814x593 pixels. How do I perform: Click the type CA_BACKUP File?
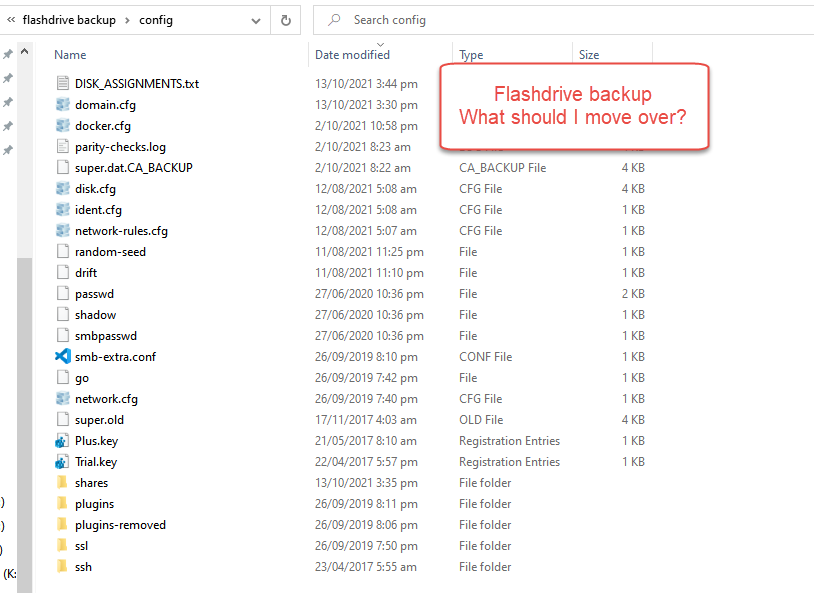pos(502,168)
